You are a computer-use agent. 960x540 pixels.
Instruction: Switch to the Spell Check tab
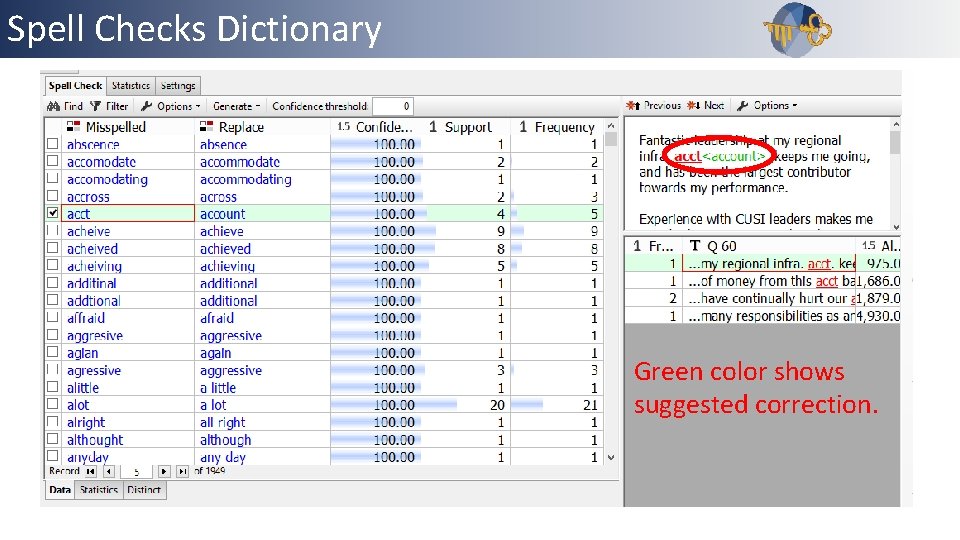[x=75, y=86]
